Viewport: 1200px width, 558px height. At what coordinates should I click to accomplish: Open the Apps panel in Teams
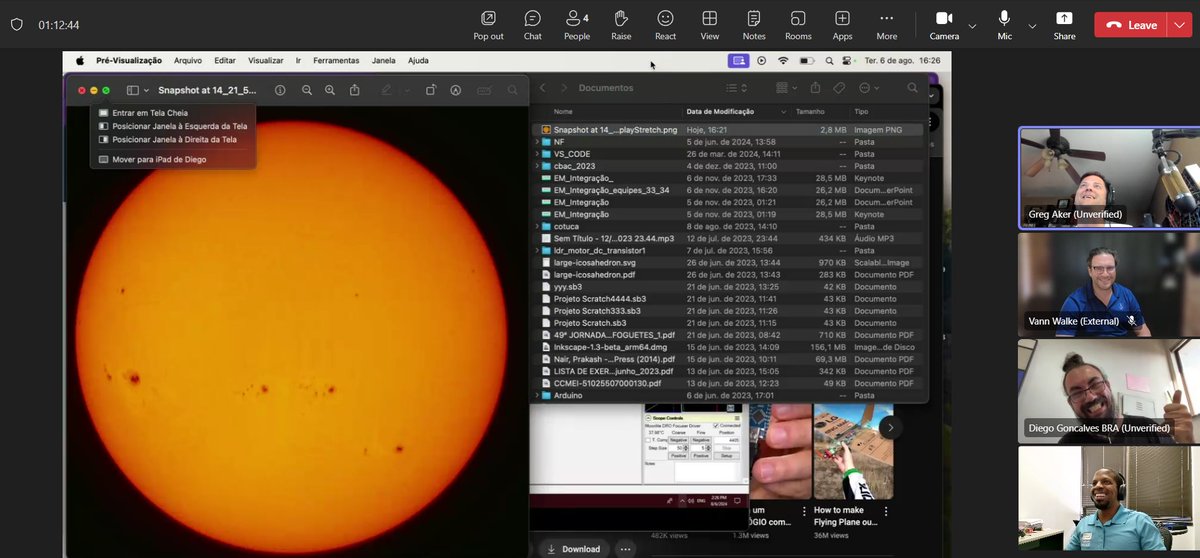(x=842, y=24)
